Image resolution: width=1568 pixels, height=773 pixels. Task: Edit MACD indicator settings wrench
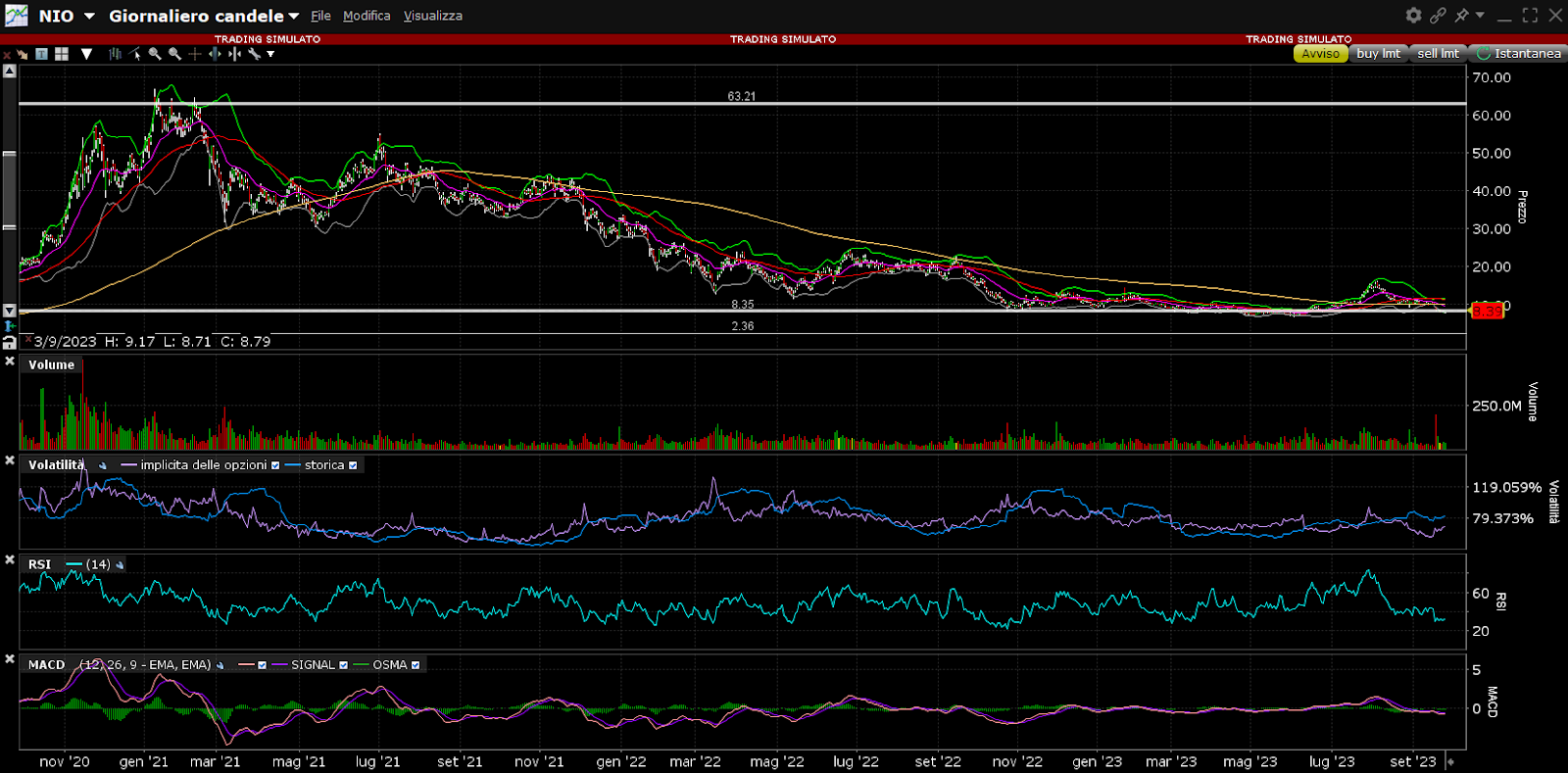coord(220,665)
